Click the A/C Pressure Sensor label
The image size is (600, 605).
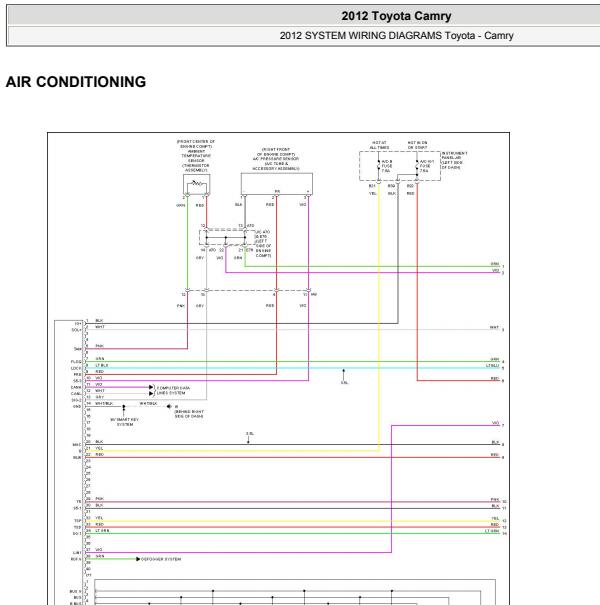276,159
